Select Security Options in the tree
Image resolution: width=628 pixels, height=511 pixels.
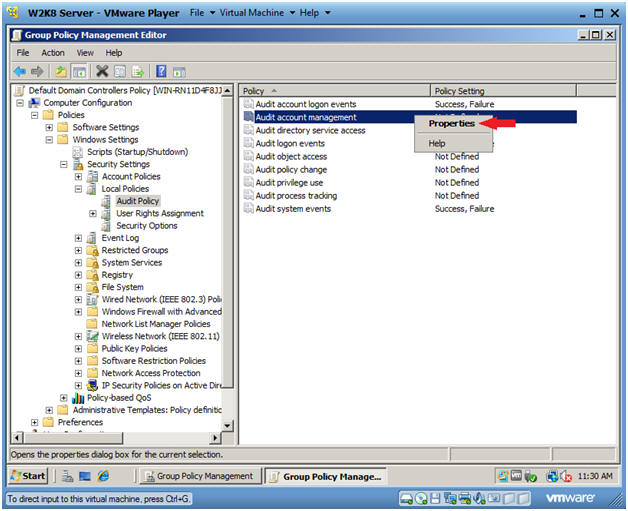tap(147, 226)
